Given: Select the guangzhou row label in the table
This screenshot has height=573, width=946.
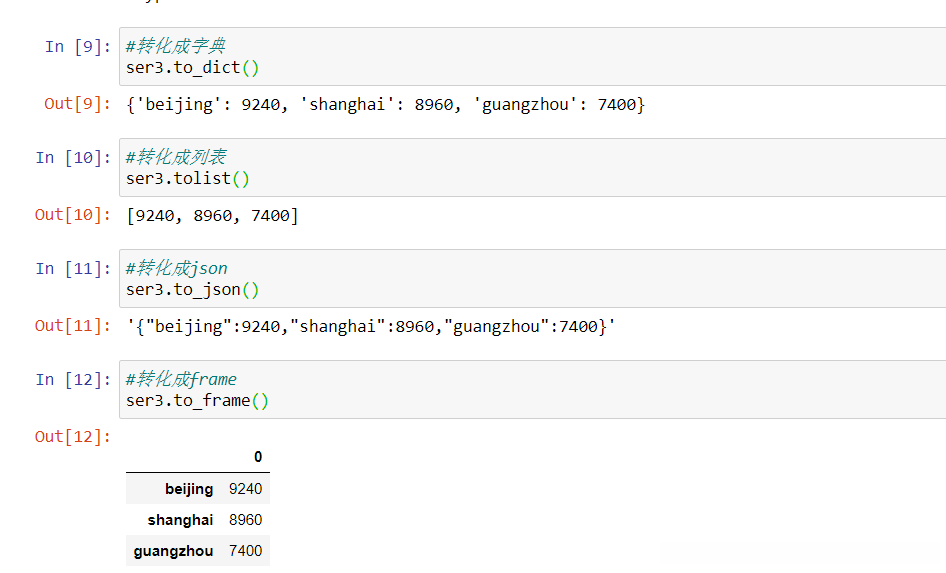Looking at the screenshot, I should pos(173,551).
